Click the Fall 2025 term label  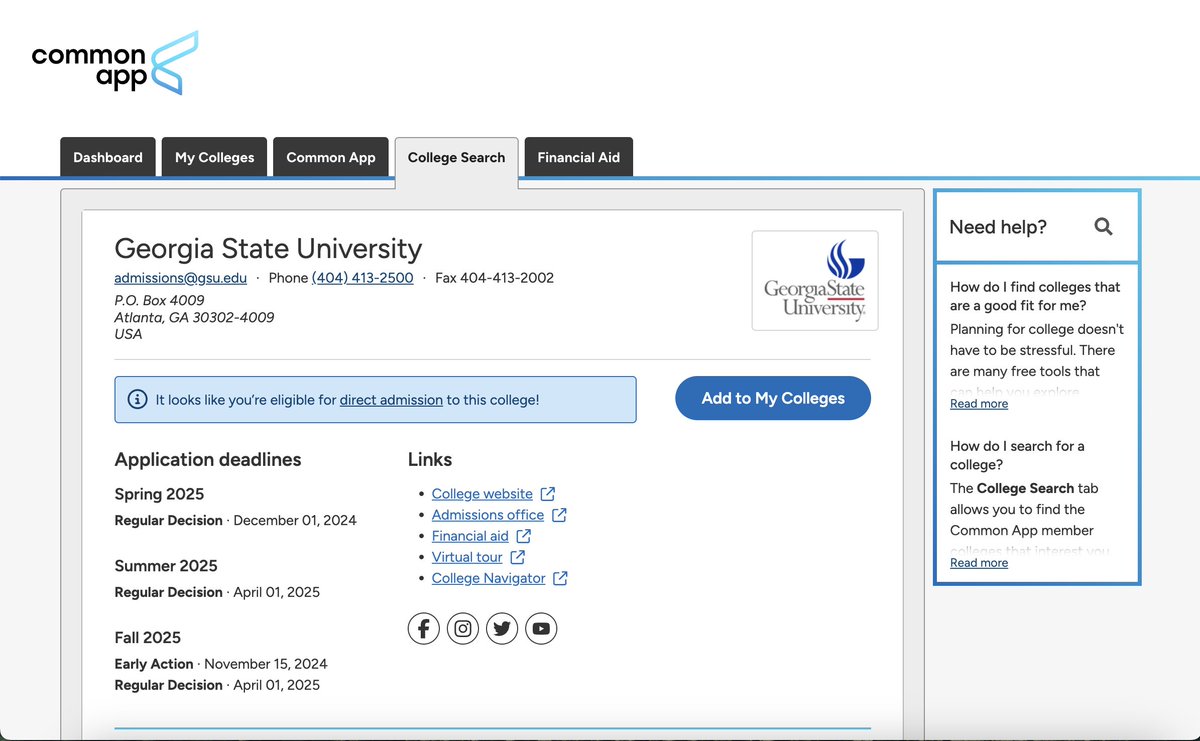(x=148, y=638)
